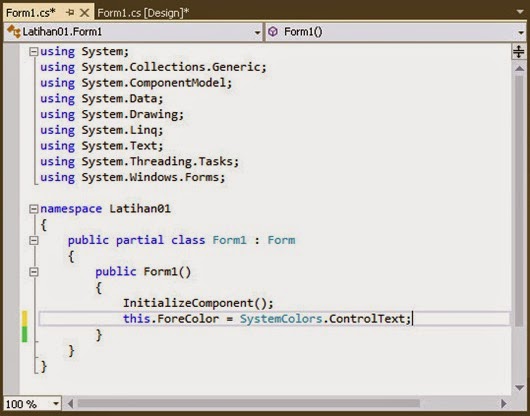Click the text 'System.Collections.Generic'

[171, 67]
